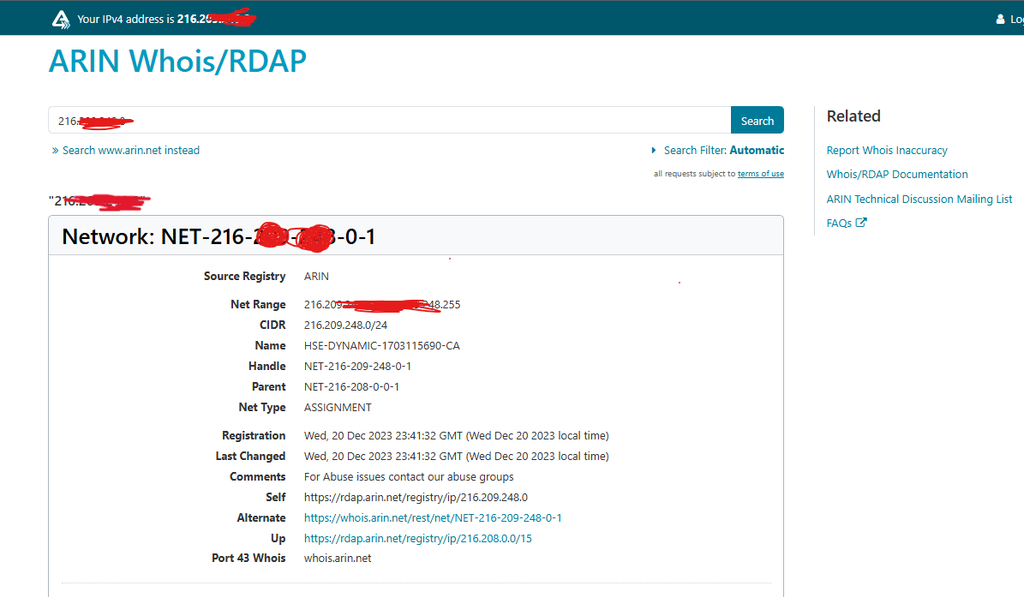Open the terms of use link

[760, 174]
